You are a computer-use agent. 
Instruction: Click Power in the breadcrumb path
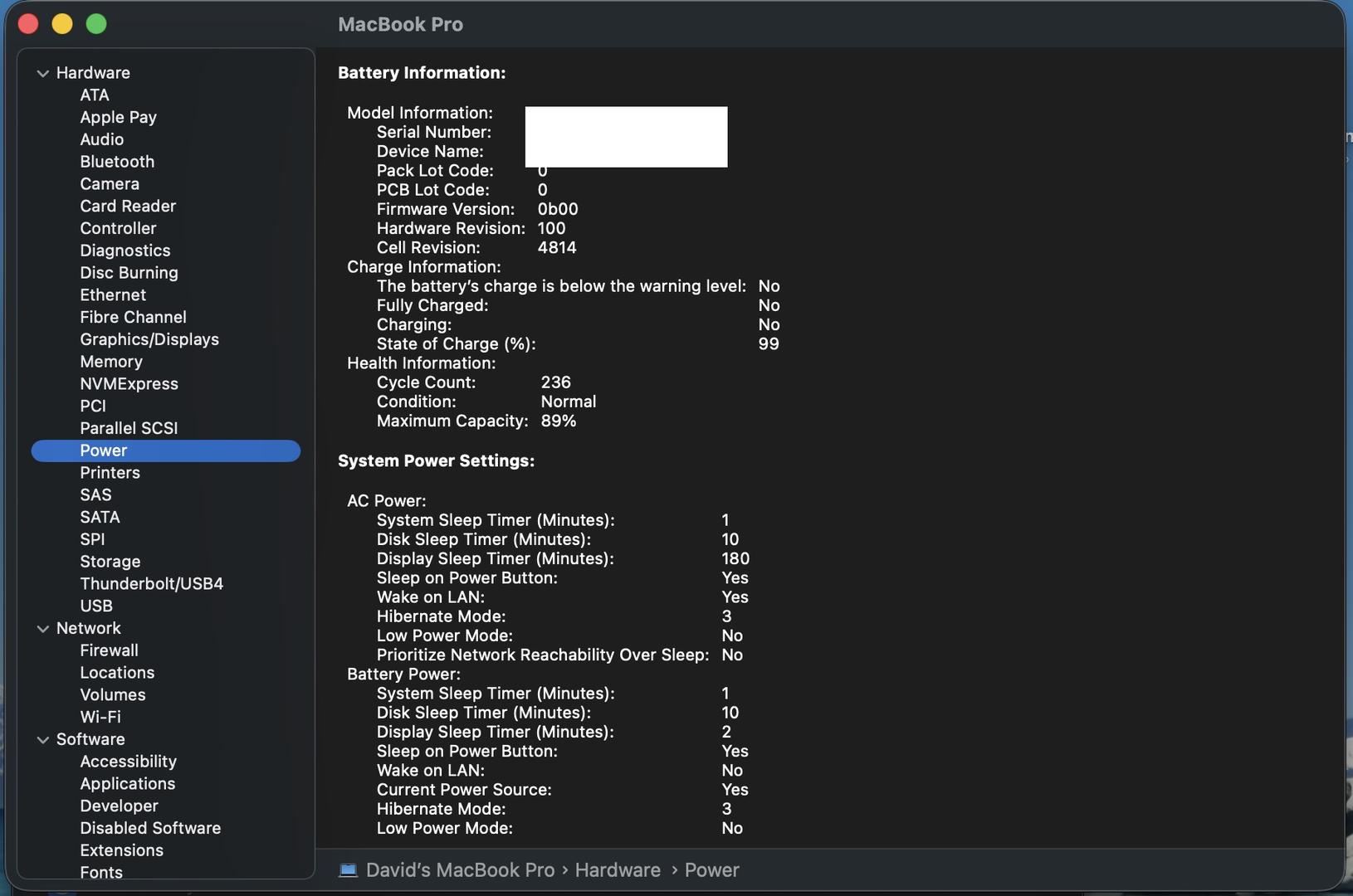pos(711,870)
